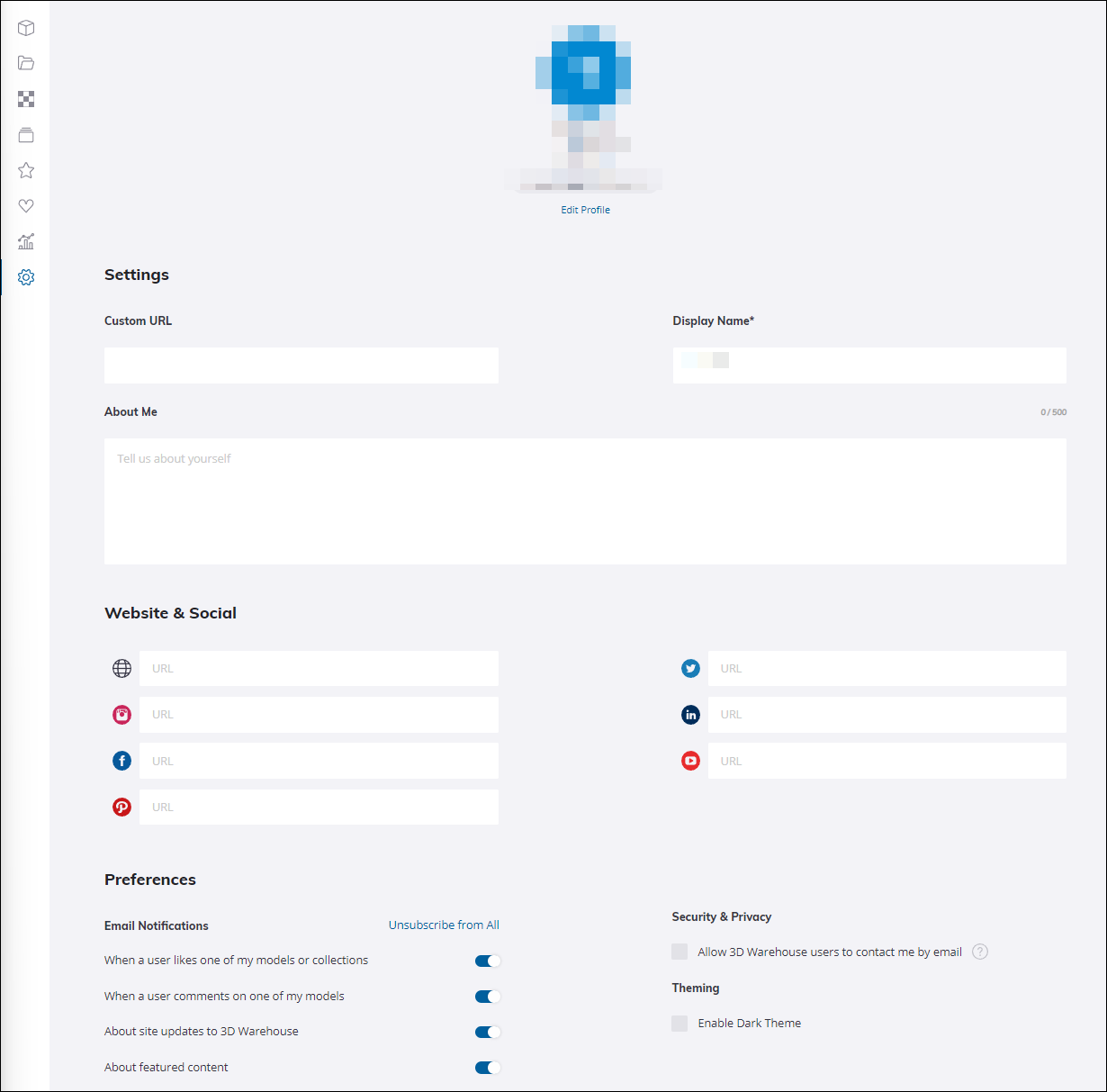The image size is (1107, 1092).
Task: View Favorites via the star icon
Action: tap(26, 170)
